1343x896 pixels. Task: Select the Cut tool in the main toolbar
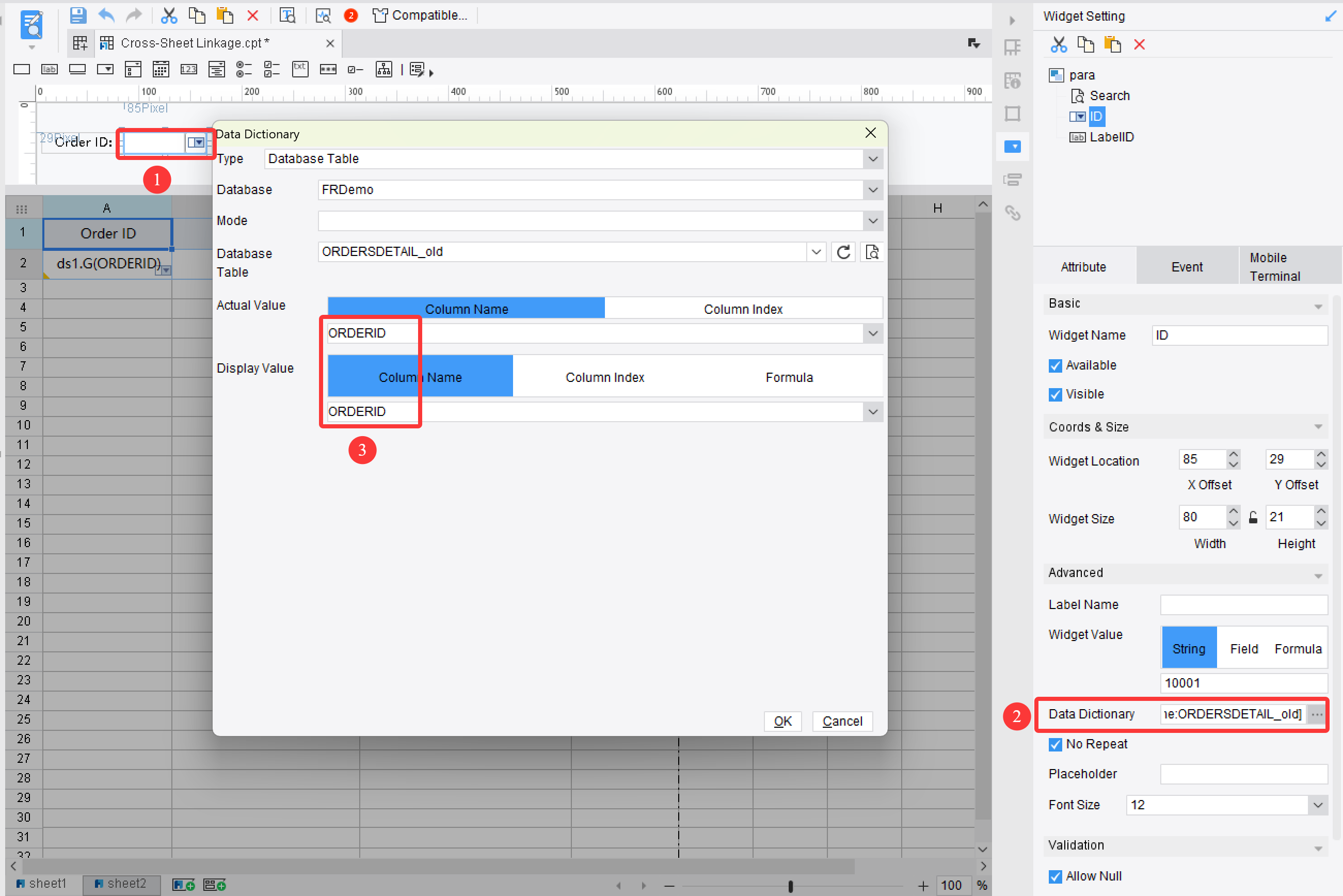point(169,15)
